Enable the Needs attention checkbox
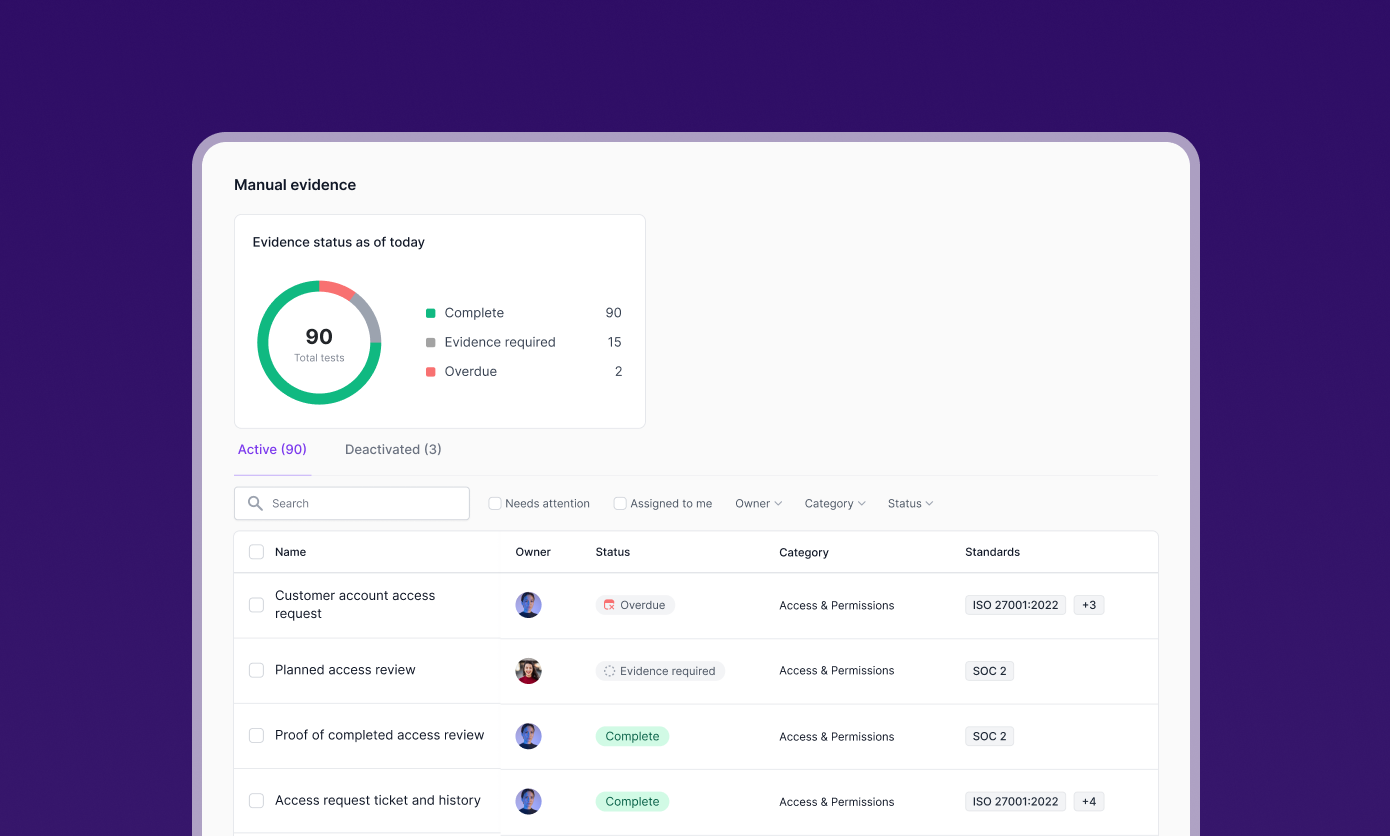 click(x=494, y=503)
